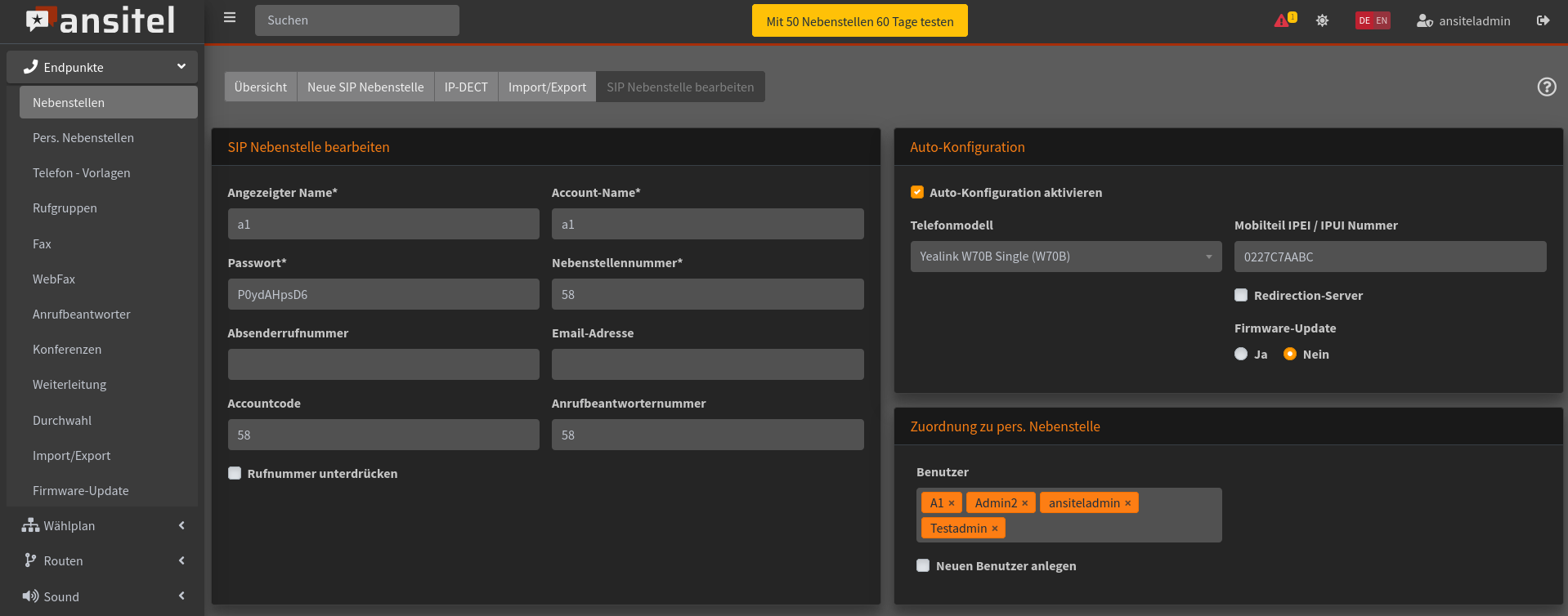Open the help question mark icon
Viewport: 1568px width, 616px height.
pos(1546,87)
